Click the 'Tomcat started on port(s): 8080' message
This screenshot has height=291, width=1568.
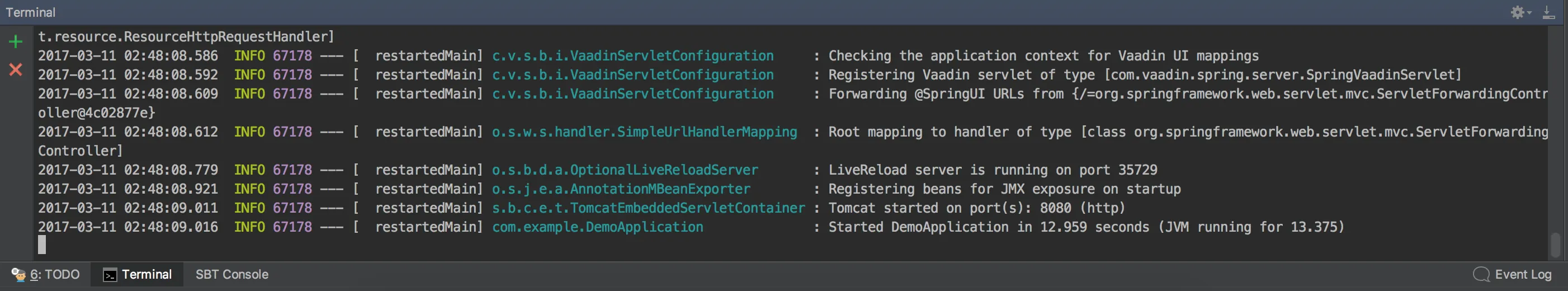[976, 208]
